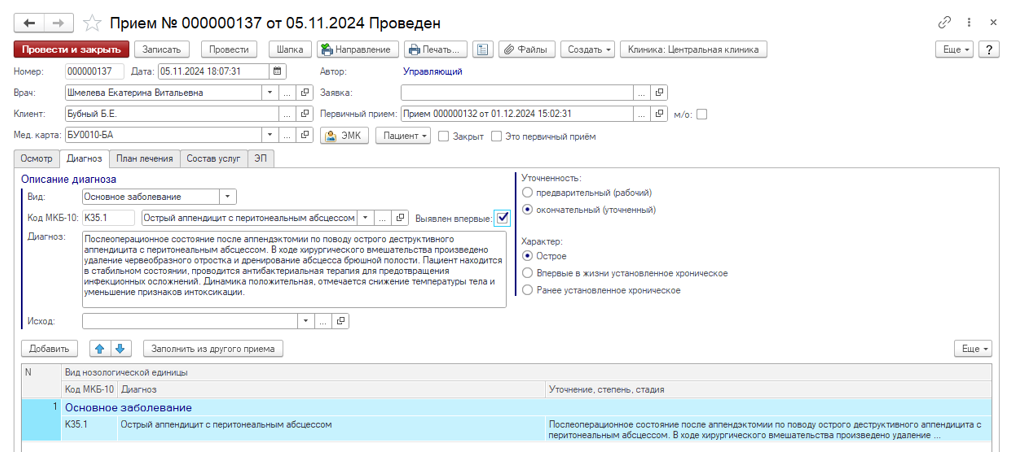Viewport: 1021px width, 467px height.
Task: Click into the Код МКБ-10 field
Action: [109, 218]
